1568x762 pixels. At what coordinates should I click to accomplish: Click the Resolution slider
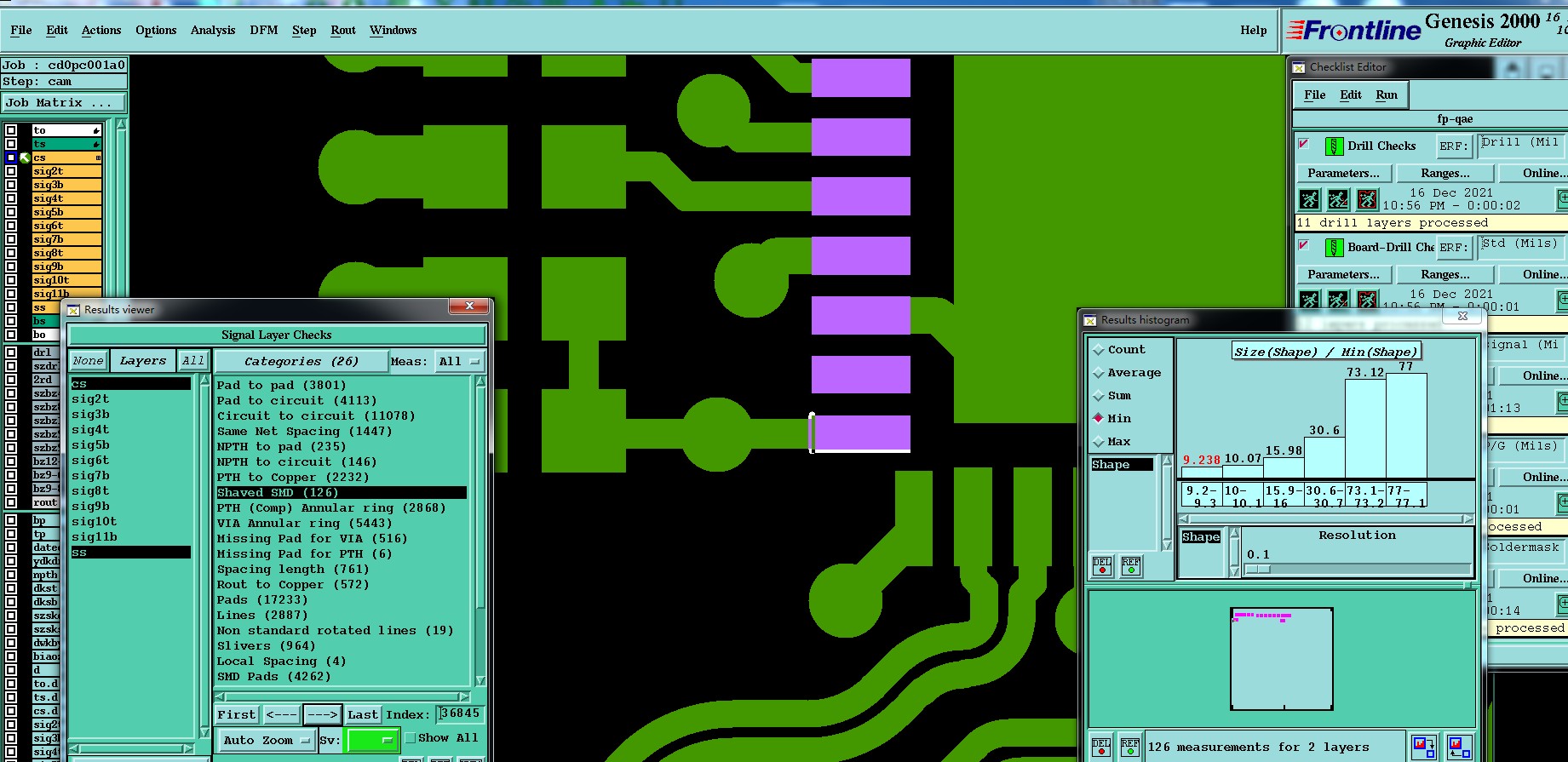[1358, 569]
